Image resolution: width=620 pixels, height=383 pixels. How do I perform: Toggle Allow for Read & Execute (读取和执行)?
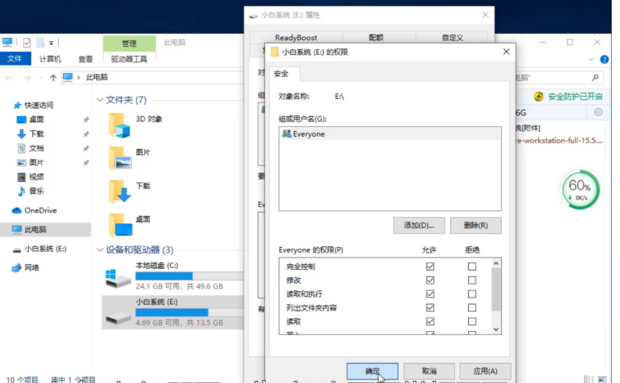tap(430, 294)
